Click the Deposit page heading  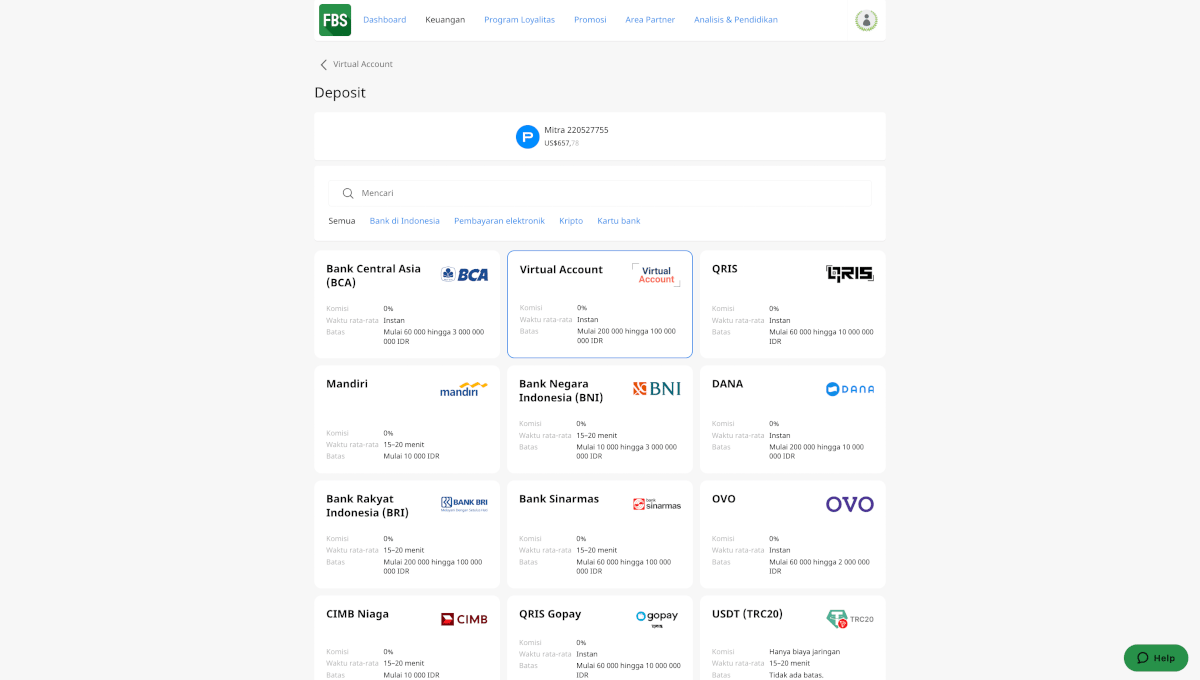pos(340,93)
